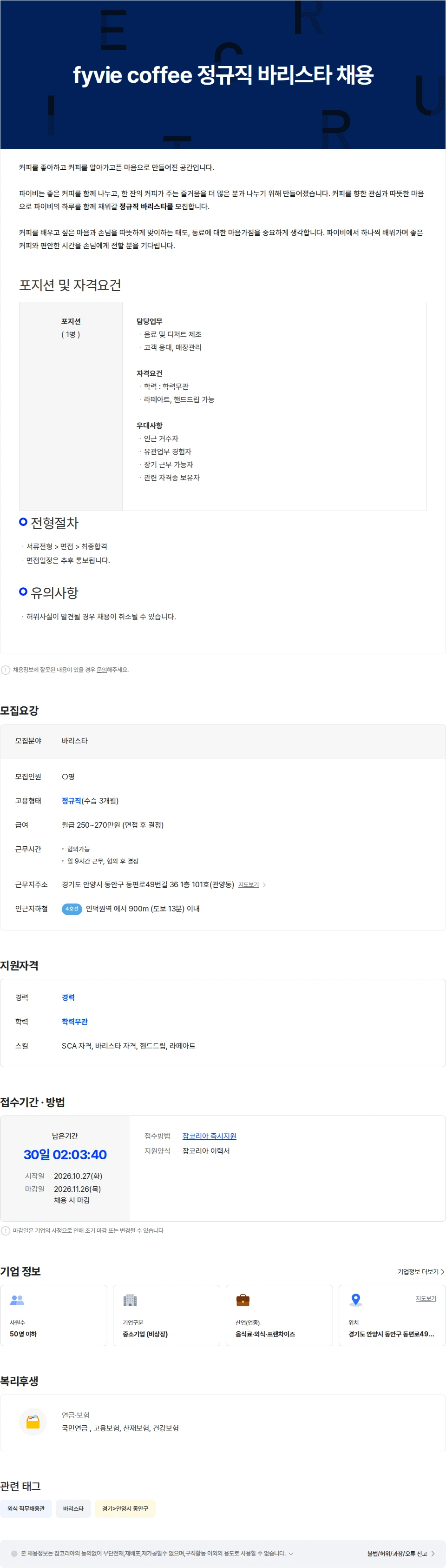Click the blue 학력무관 text
446x1568 pixels.
(x=75, y=1022)
